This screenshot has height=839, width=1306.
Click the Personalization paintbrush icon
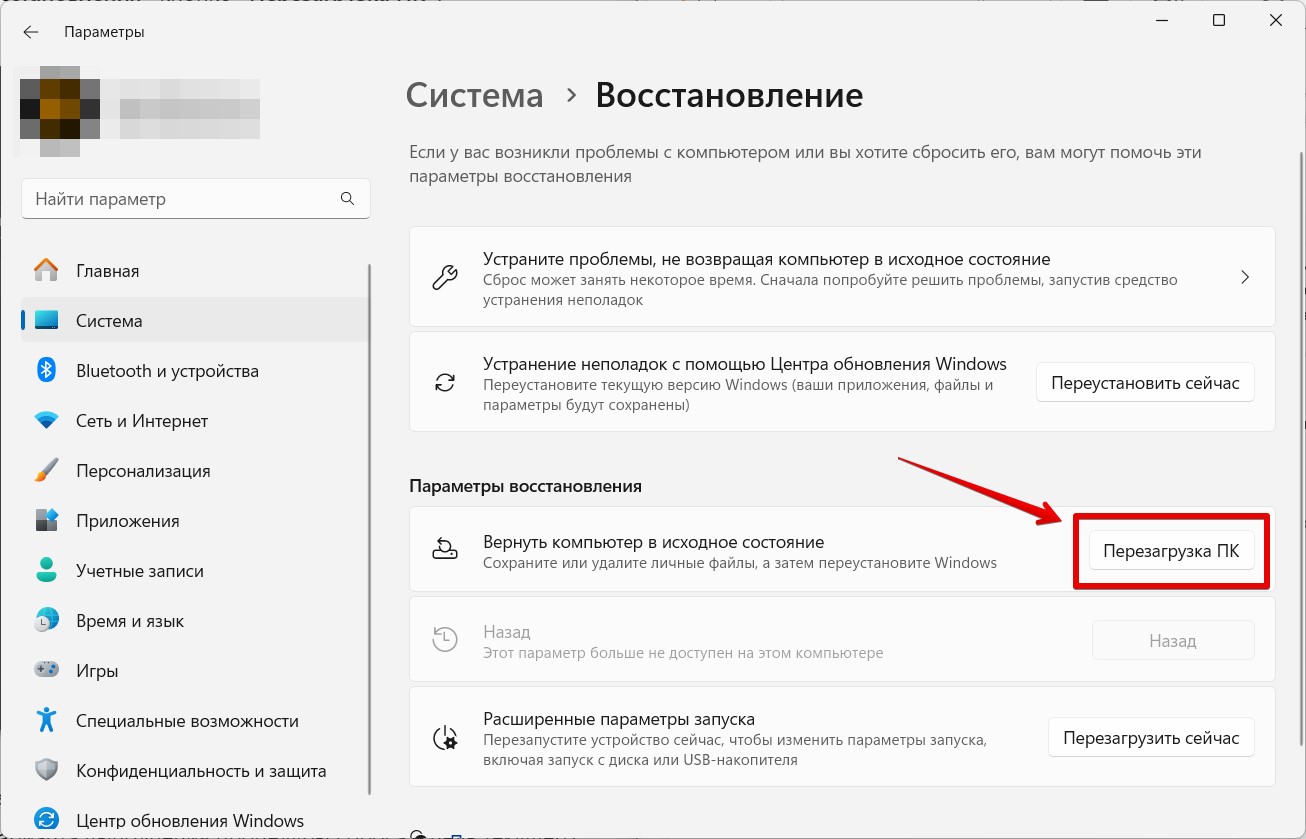[x=46, y=470]
